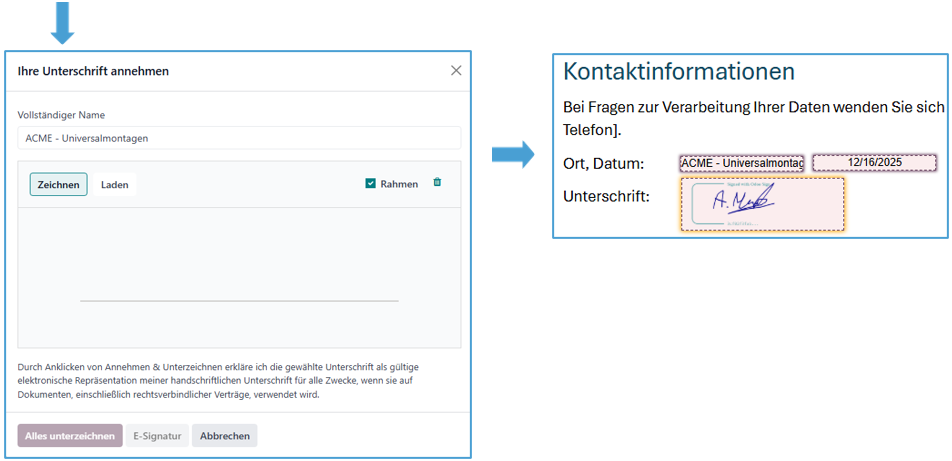Close the signature dialog with X
The width and height of the screenshot is (952, 461).
[x=456, y=70]
